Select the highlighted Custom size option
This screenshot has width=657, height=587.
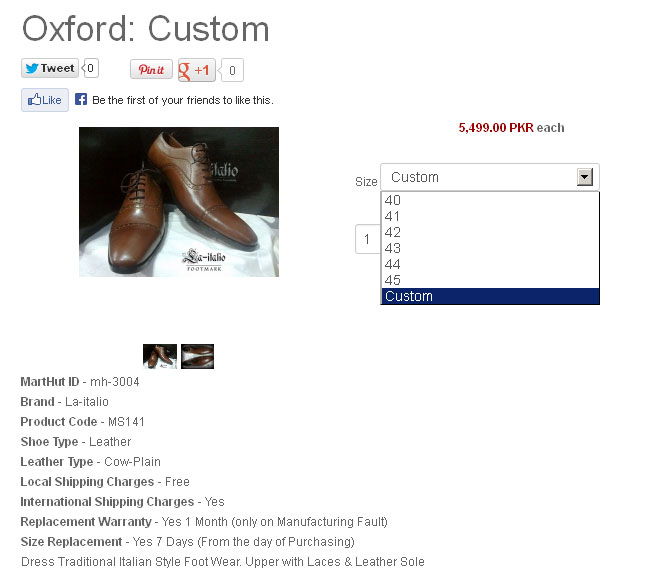(x=490, y=296)
